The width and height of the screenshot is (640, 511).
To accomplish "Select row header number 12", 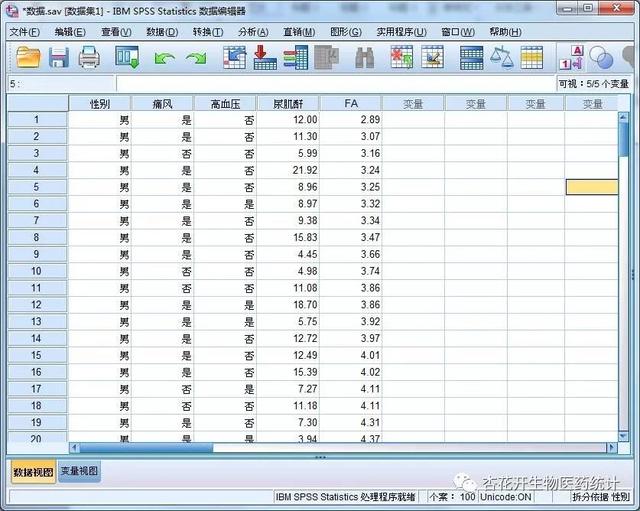I will [x=37, y=305].
